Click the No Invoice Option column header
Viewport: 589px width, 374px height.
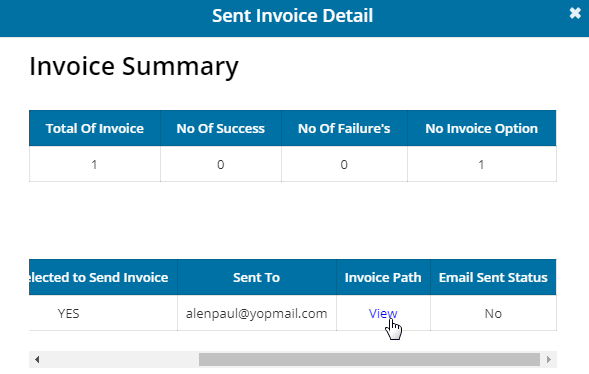point(482,128)
